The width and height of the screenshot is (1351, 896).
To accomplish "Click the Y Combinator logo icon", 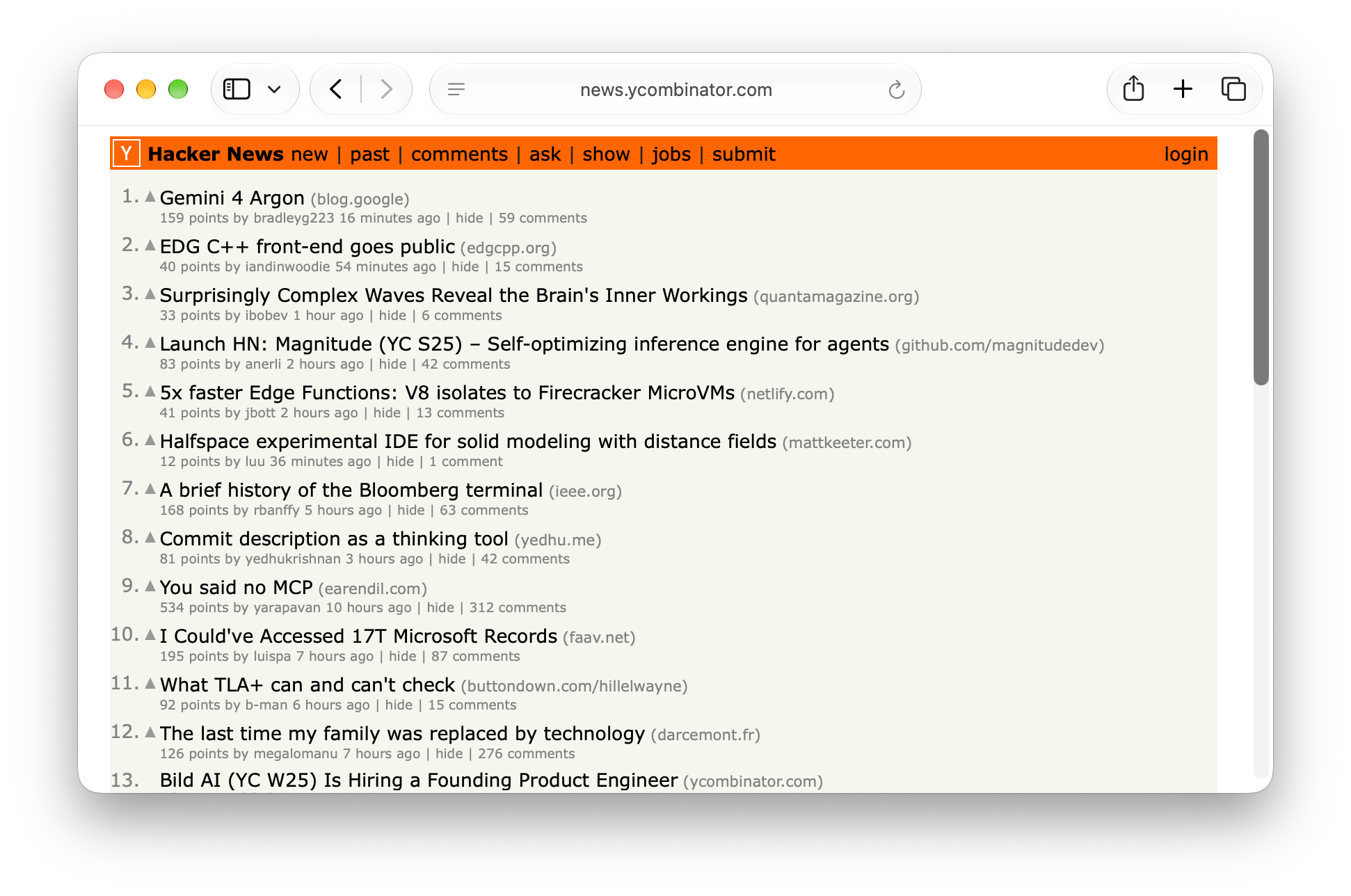I will coord(127,153).
